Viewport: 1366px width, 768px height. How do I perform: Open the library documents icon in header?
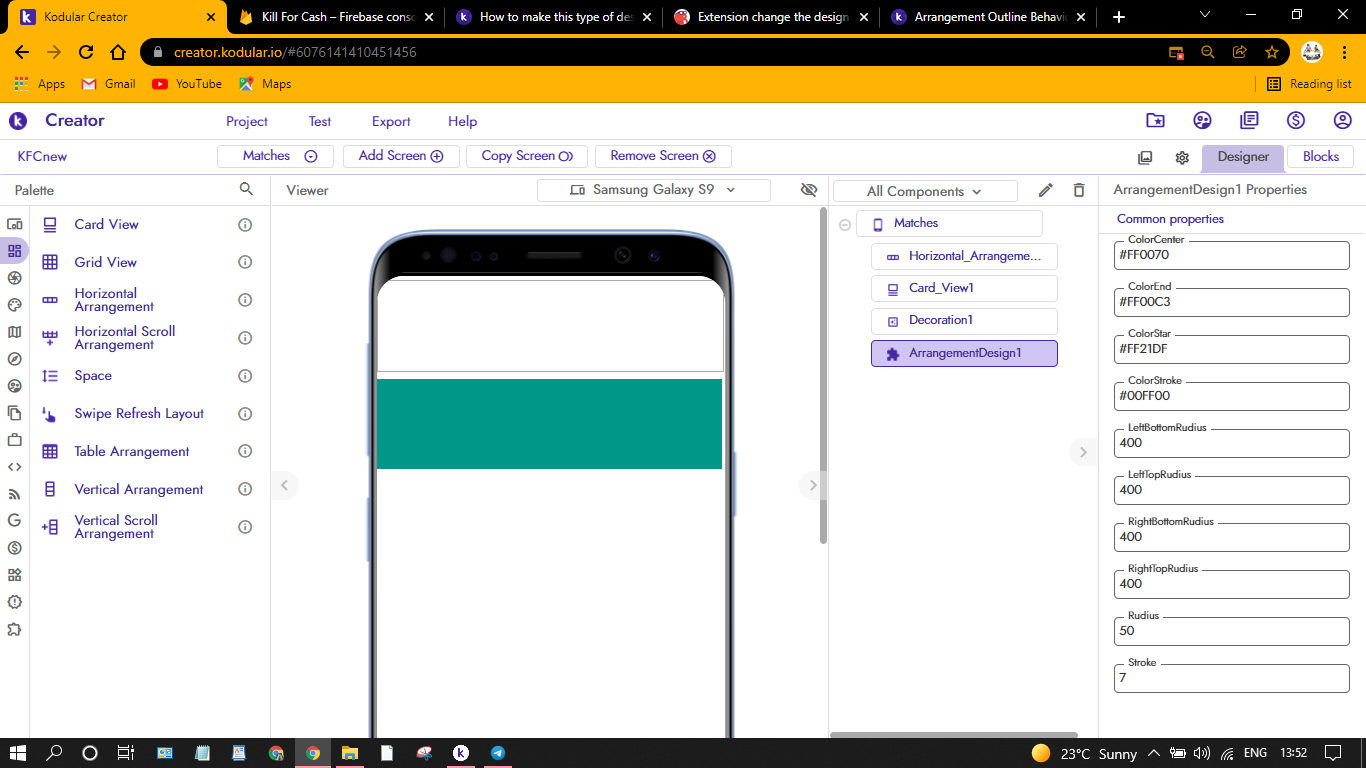click(x=1249, y=121)
